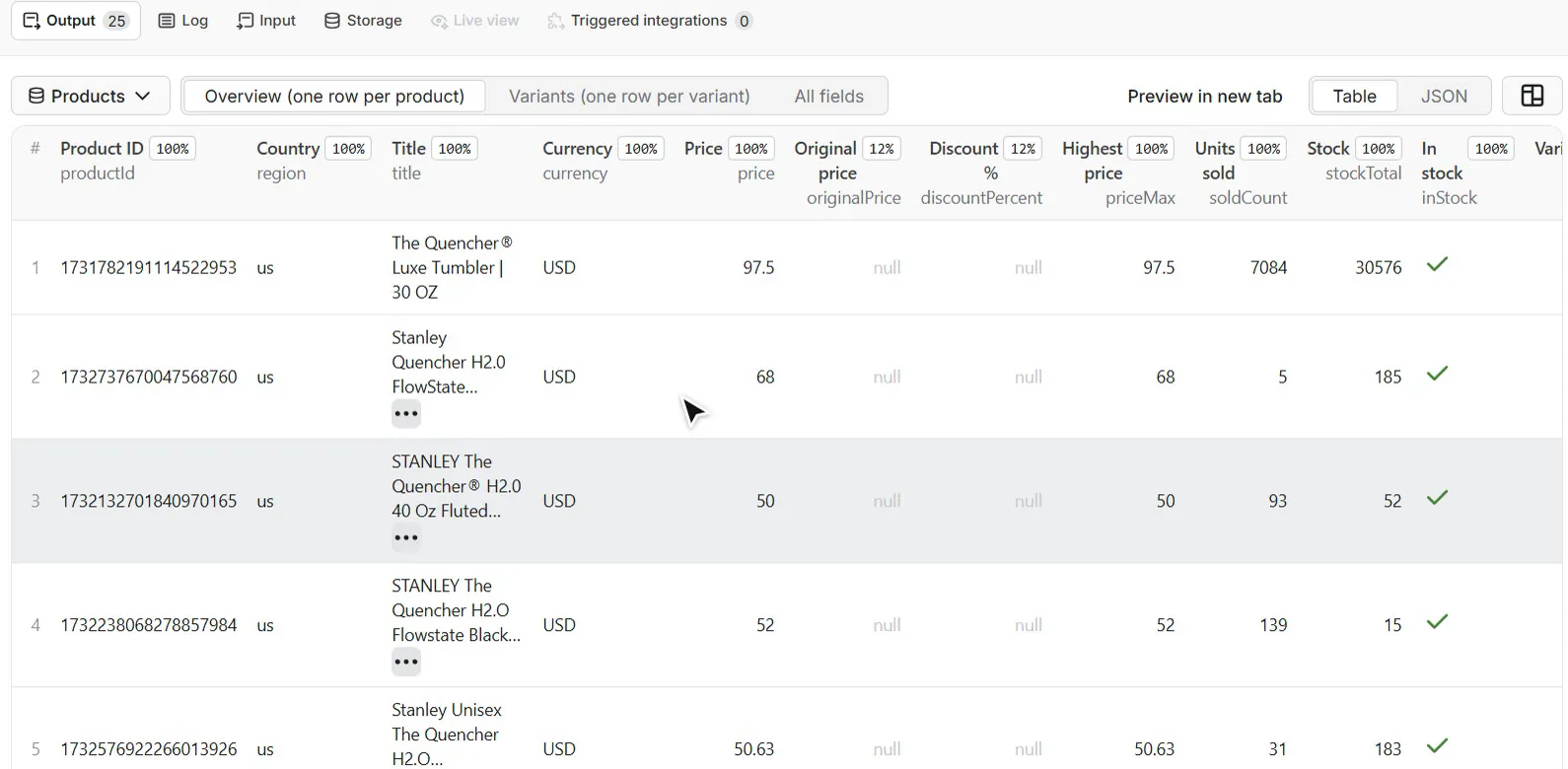The height and width of the screenshot is (769, 1568).
Task: Open the Products dataset dropdown
Action: pos(90,96)
